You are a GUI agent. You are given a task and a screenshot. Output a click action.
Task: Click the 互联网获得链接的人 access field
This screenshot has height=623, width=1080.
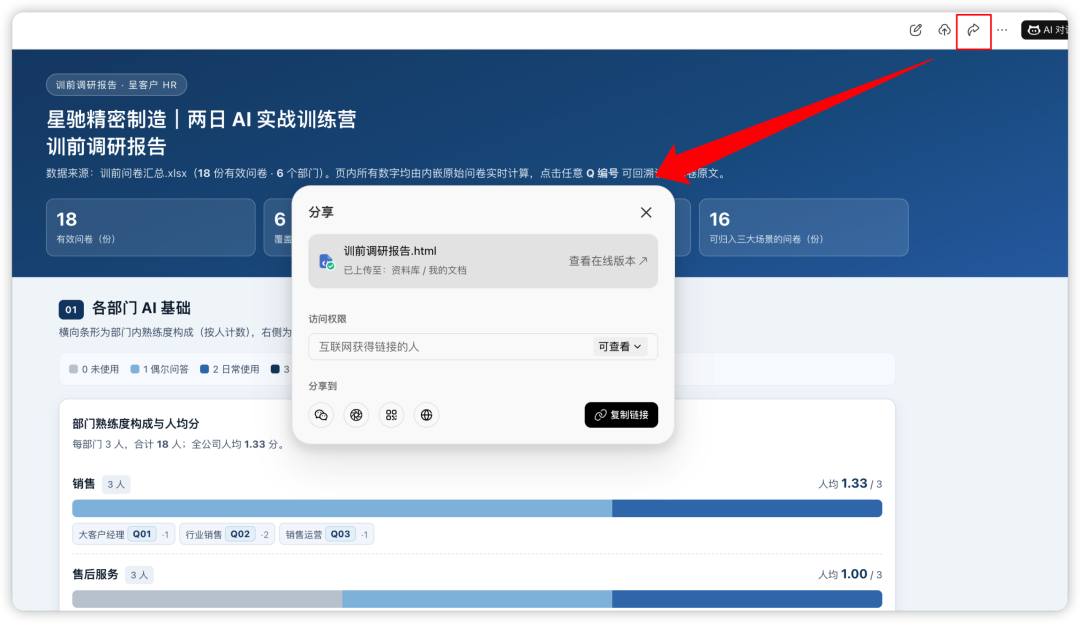click(x=483, y=346)
